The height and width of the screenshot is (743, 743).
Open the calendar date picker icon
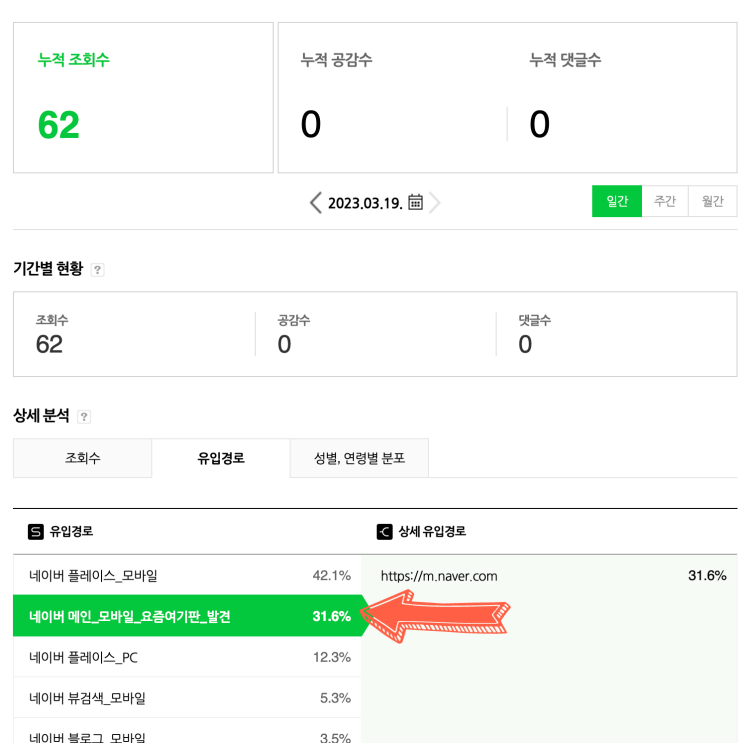416,202
